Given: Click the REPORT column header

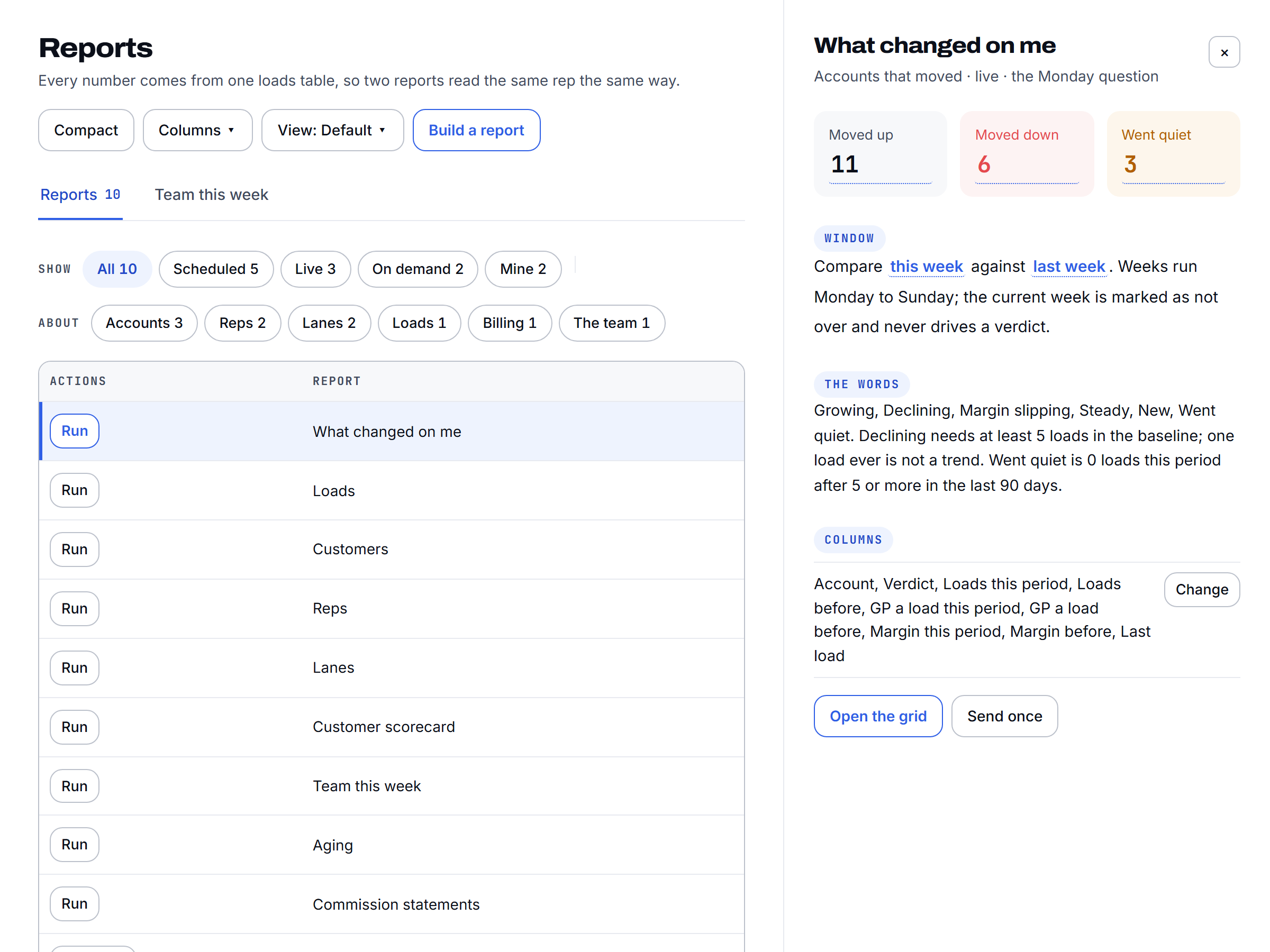Looking at the screenshot, I should (337, 381).
